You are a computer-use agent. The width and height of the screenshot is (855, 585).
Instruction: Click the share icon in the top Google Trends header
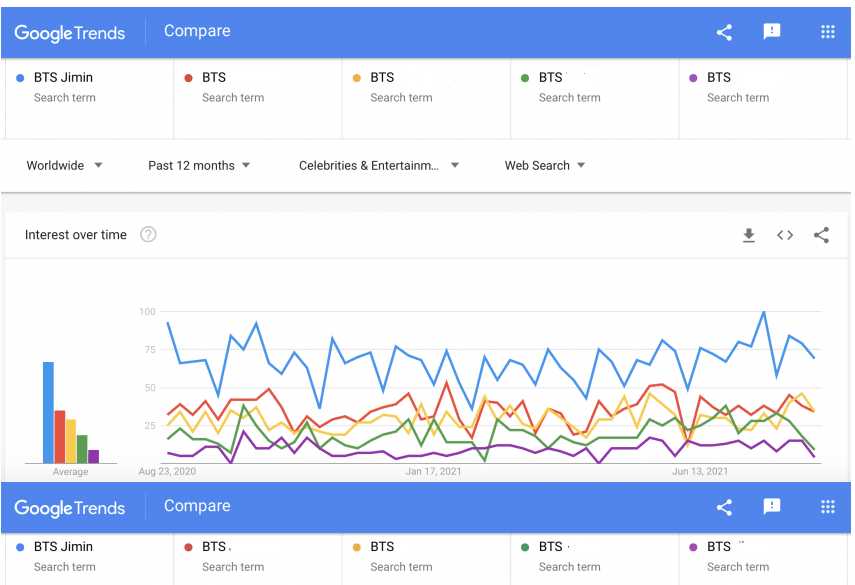(724, 32)
